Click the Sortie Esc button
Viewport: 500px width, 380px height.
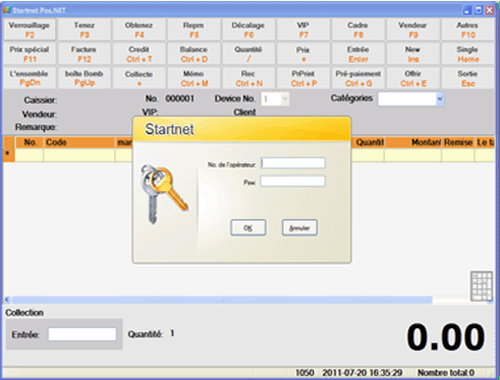click(x=468, y=79)
